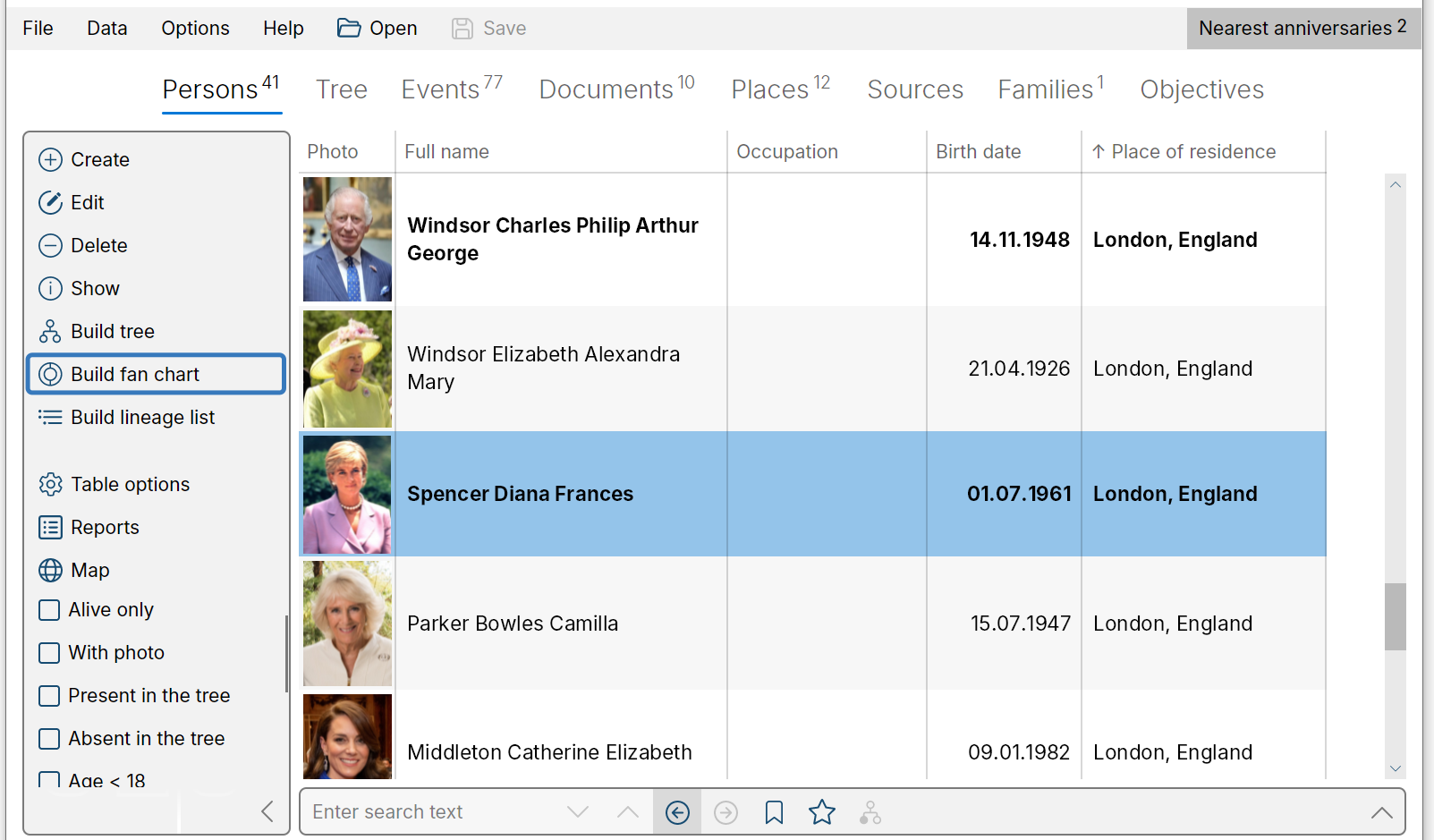Click the Create person icon

tap(50, 160)
